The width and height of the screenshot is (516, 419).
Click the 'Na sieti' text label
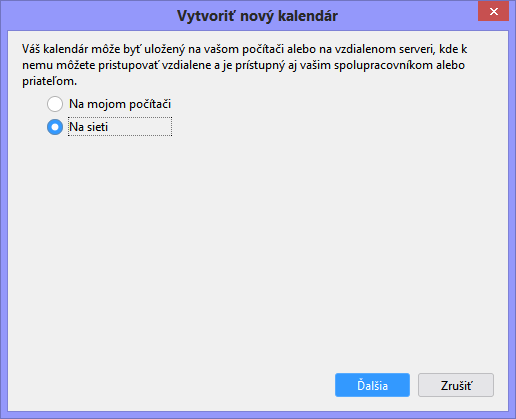[88, 127]
